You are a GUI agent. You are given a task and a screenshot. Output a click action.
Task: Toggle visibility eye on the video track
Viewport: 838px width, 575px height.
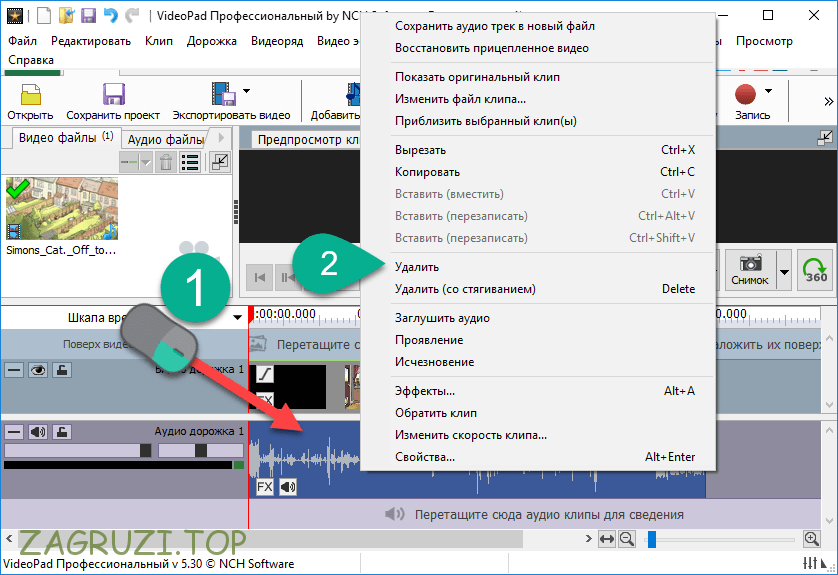click(37, 370)
